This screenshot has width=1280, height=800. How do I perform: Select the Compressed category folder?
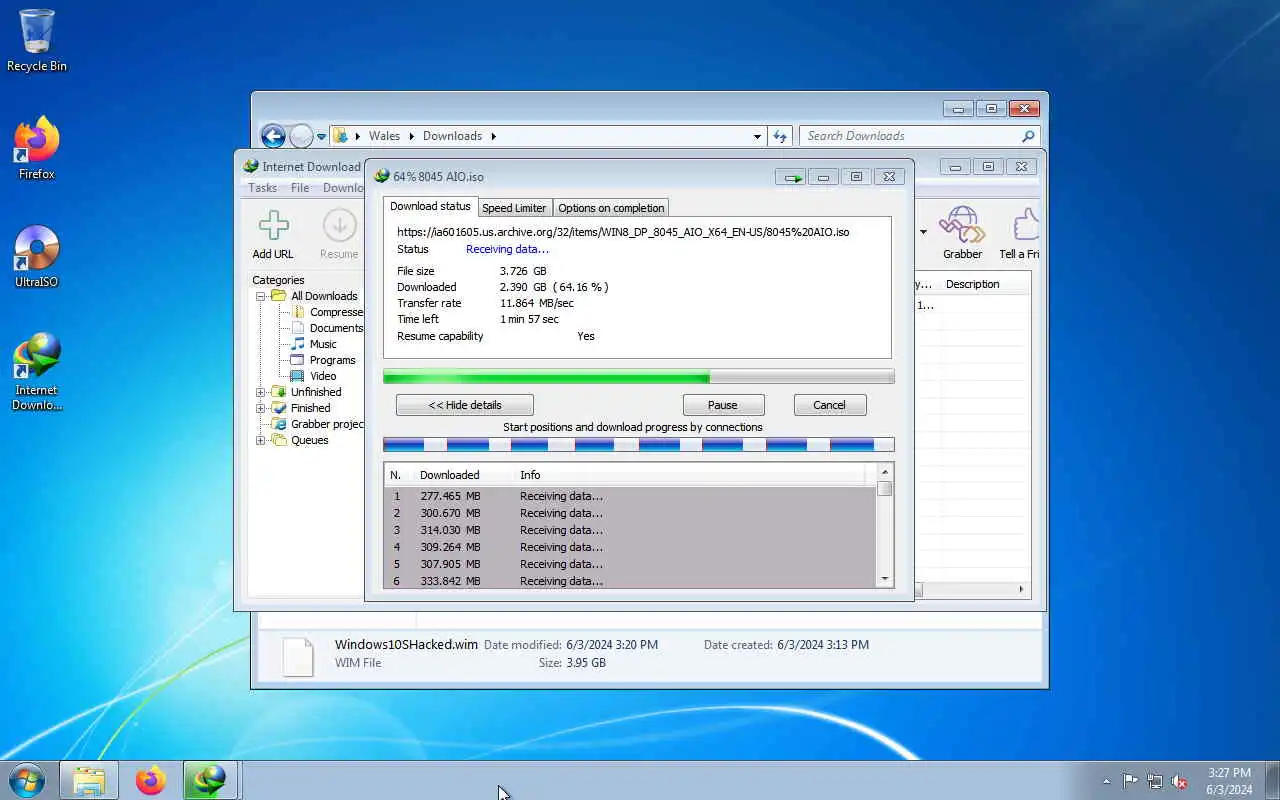328,312
